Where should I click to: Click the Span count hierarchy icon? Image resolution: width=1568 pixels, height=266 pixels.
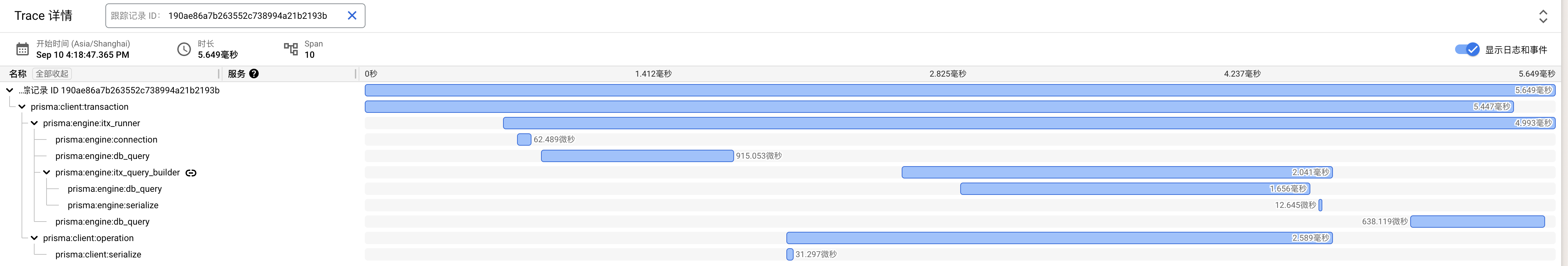(x=291, y=49)
